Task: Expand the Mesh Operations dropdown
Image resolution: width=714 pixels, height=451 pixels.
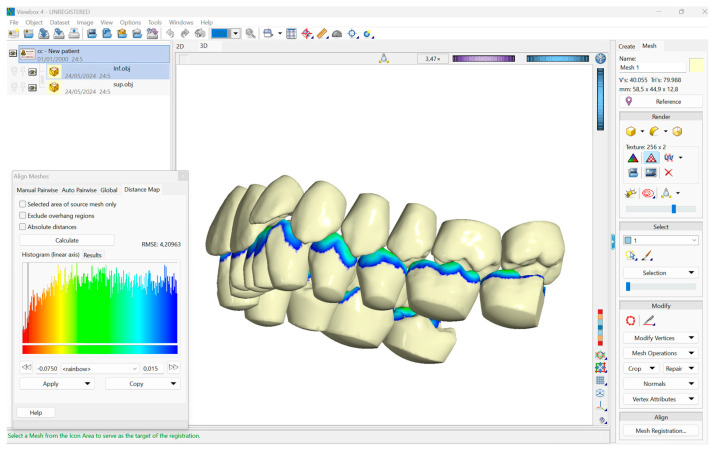Action: coord(660,353)
